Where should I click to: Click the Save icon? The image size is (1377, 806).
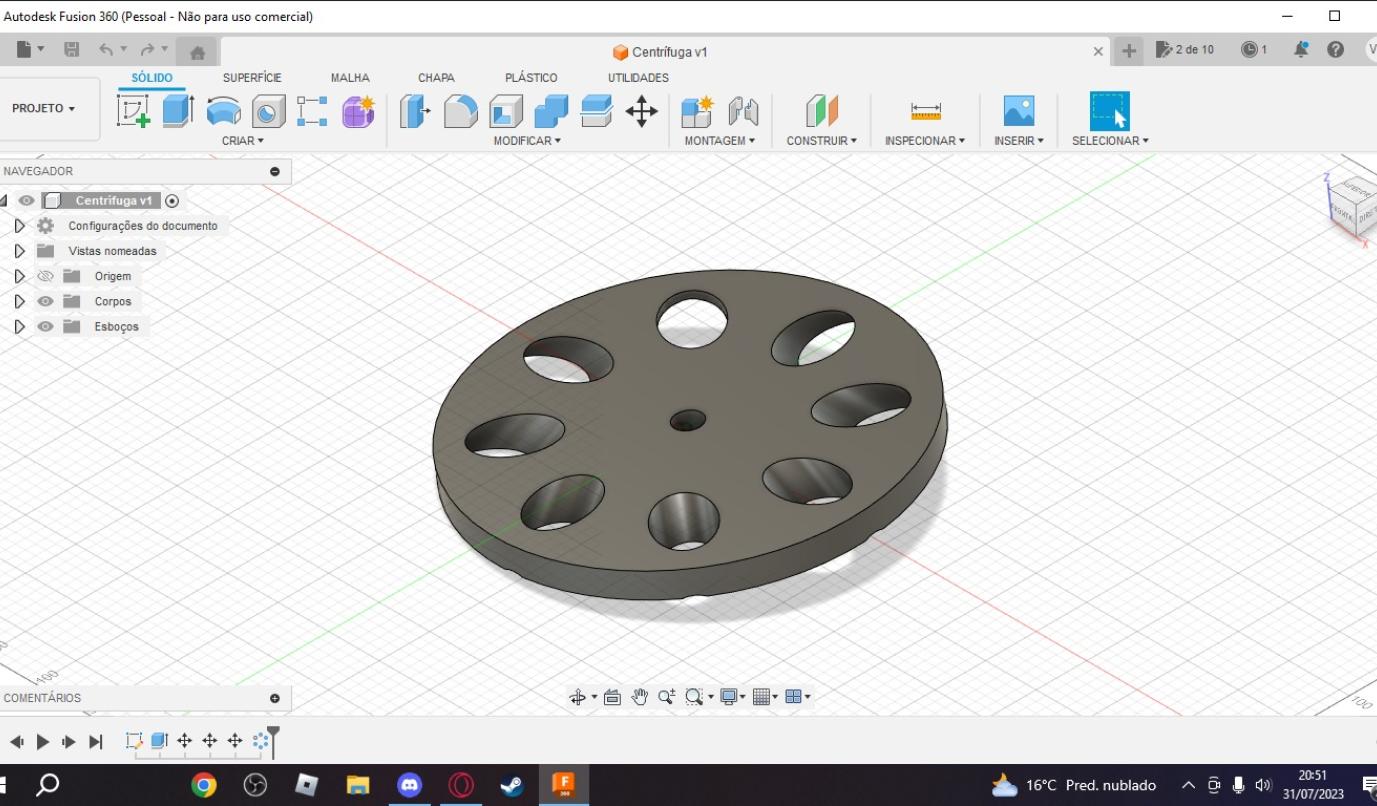71,50
